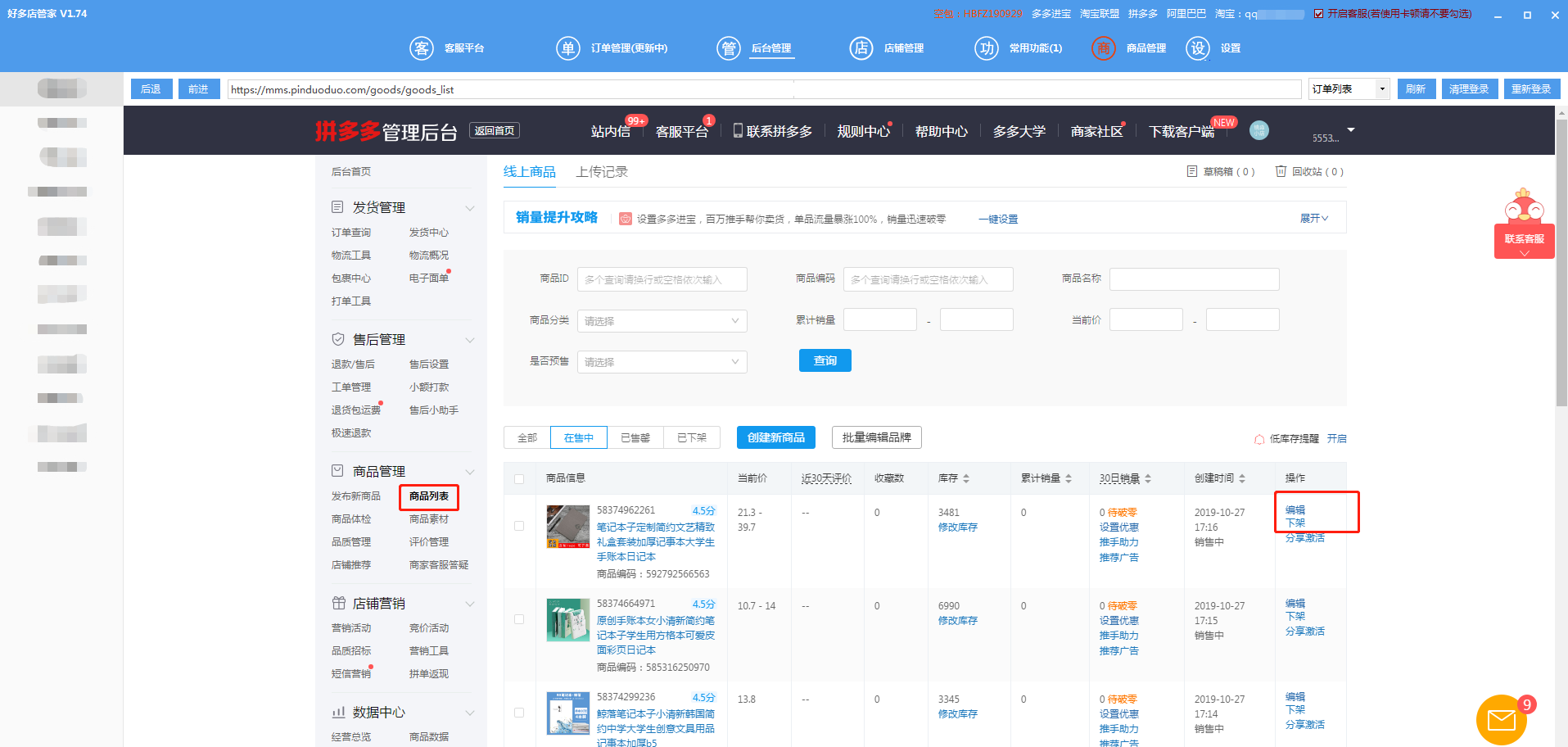Click the 前进 forward button
The image size is (1568, 747).
(x=198, y=89)
